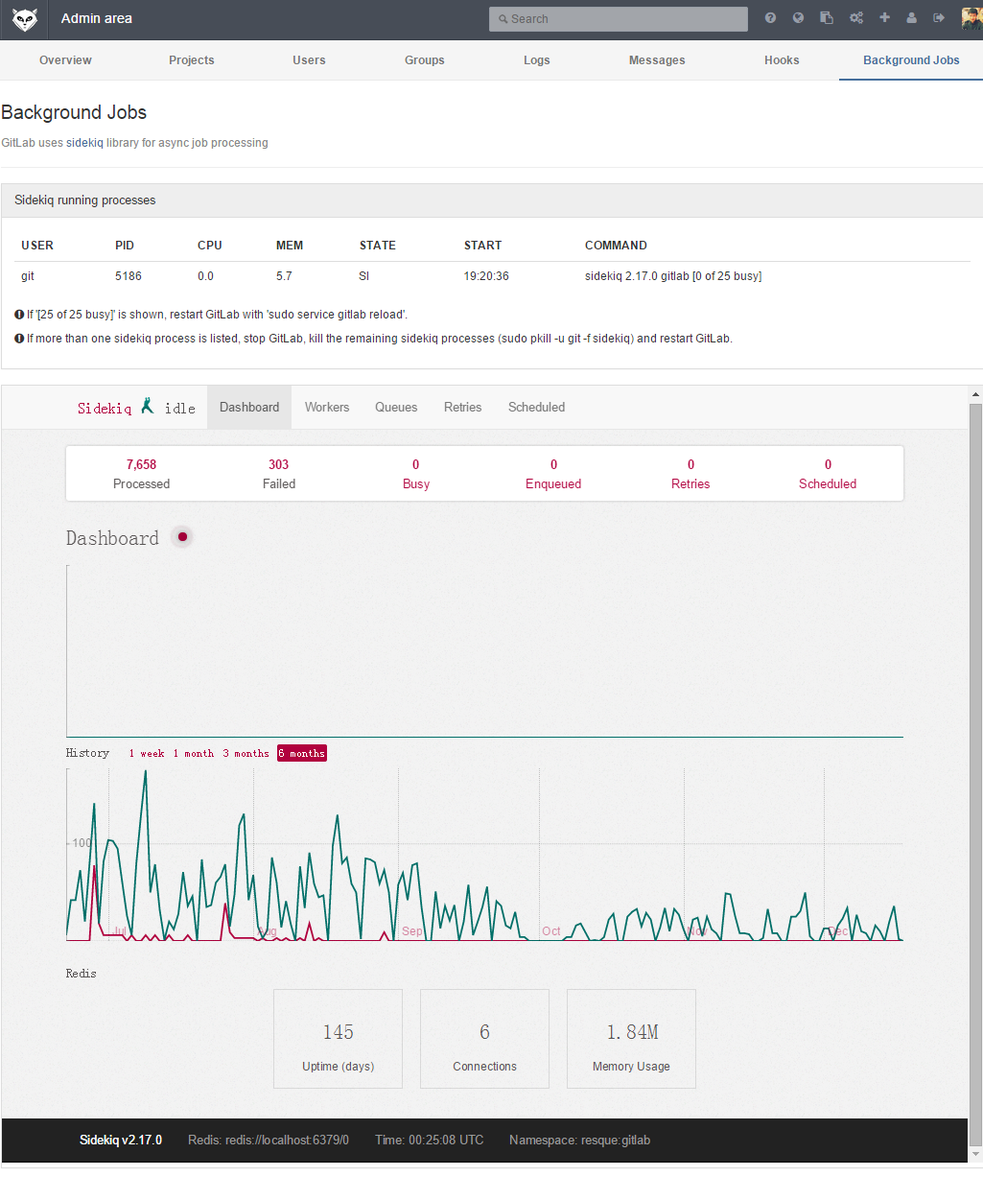983x1200 pixels.
Task: Click the admin area gears icon
Action: pyautogui.click(x=856, y=18)
